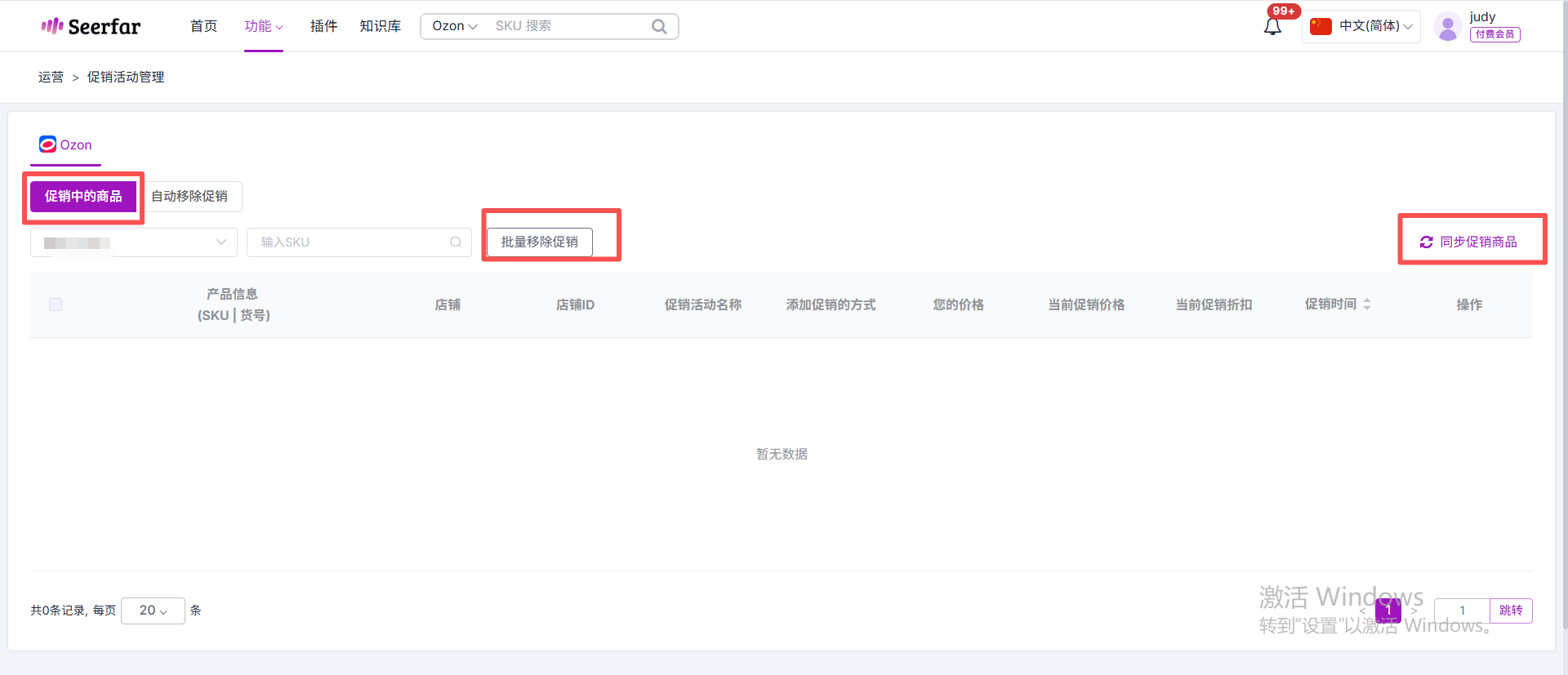Focus the 输入SKU input field
This screenshot has width=1568, height=675.
351,242
